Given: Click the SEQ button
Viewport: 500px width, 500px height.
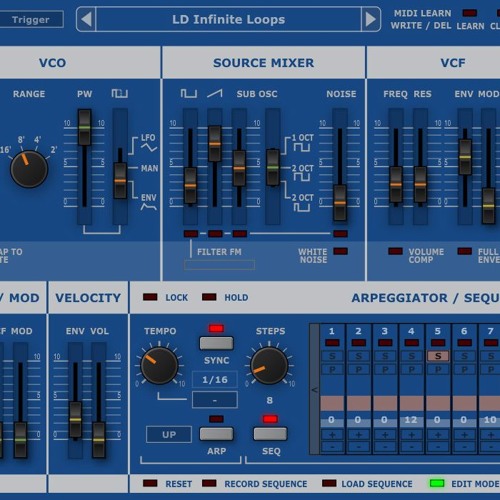Looking at the screenshot, I should point(270,434).
